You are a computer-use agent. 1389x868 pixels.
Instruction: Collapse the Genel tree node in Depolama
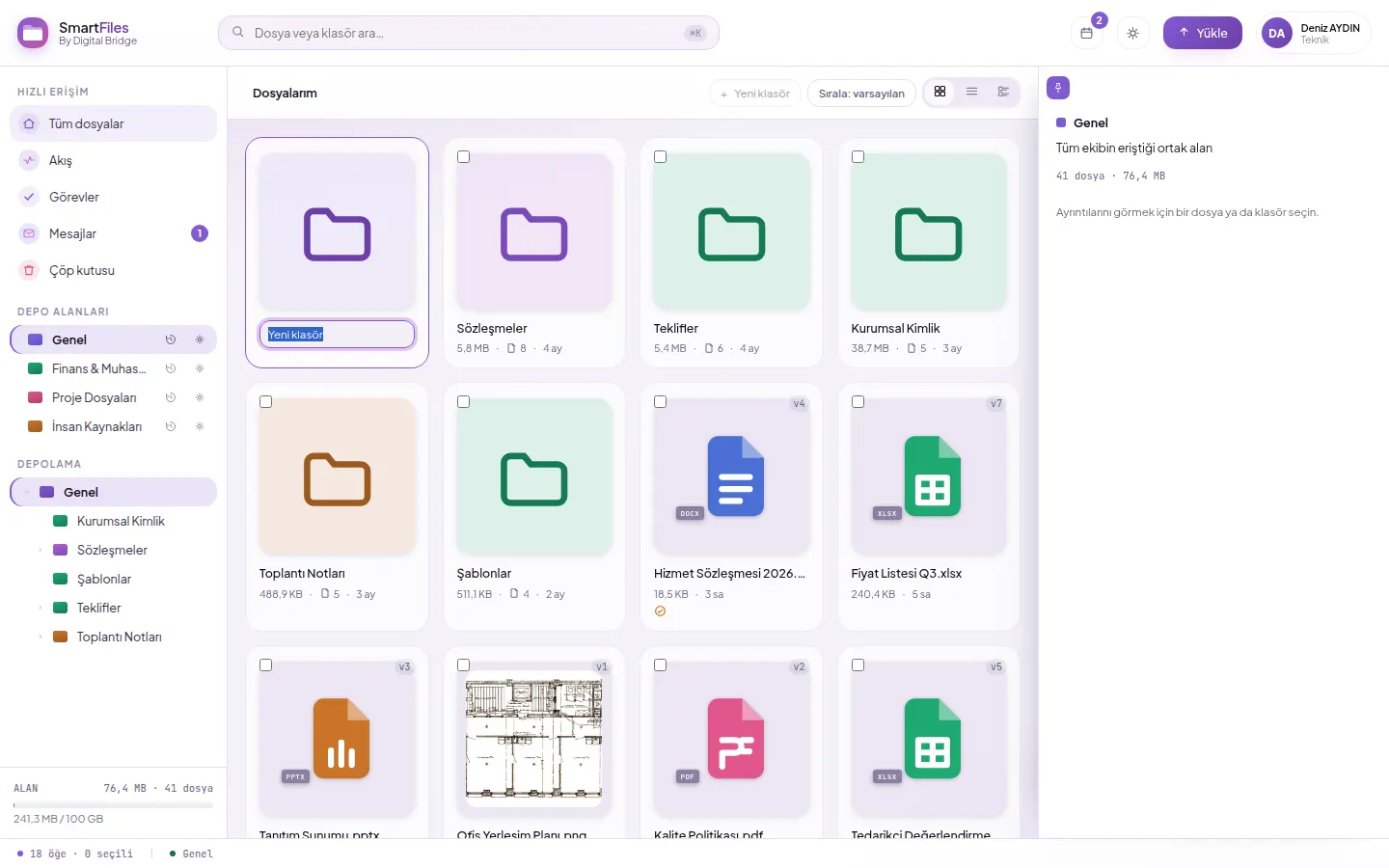click(27, 492)
